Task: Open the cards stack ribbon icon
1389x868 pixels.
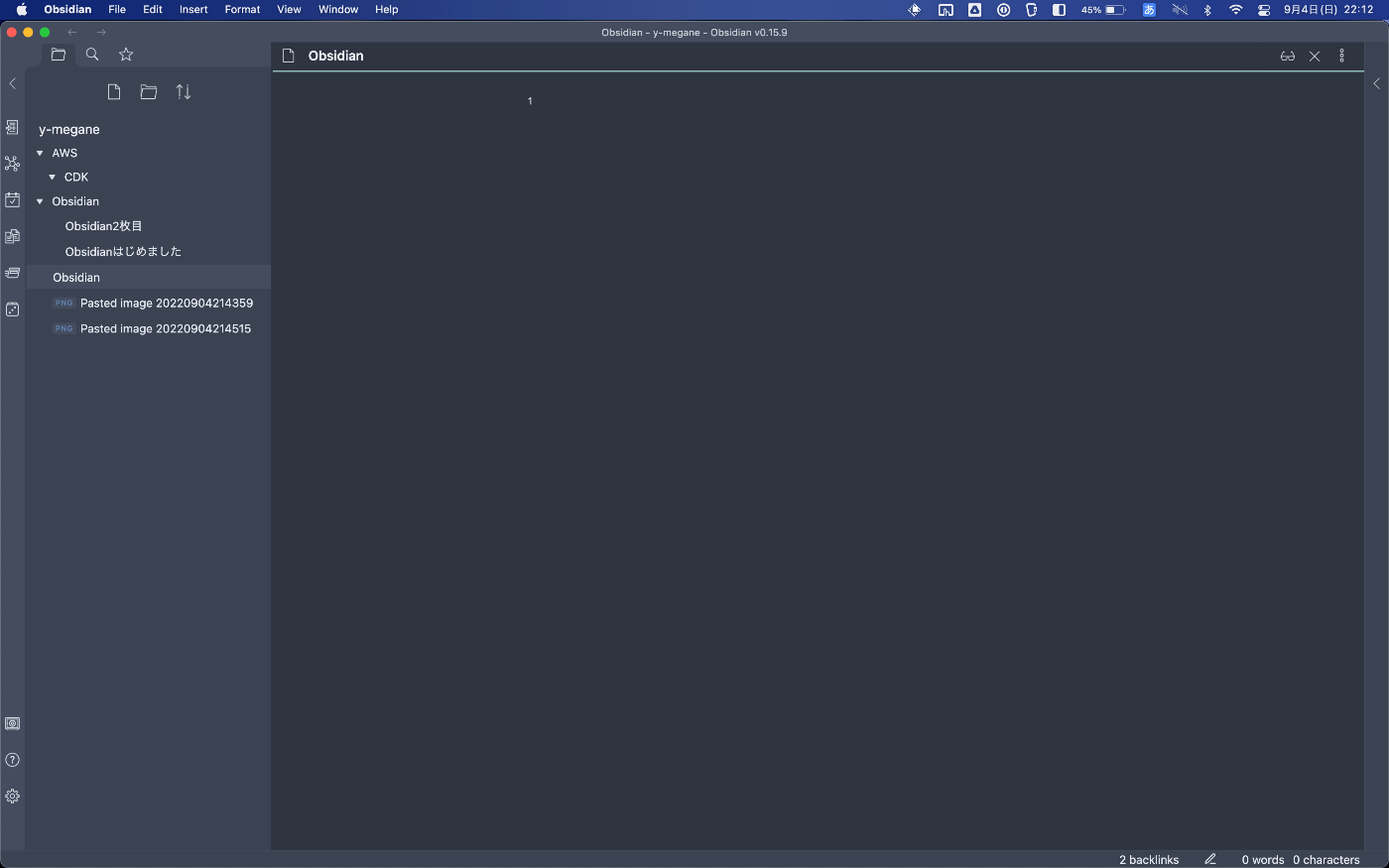Action: pos(12,273)
